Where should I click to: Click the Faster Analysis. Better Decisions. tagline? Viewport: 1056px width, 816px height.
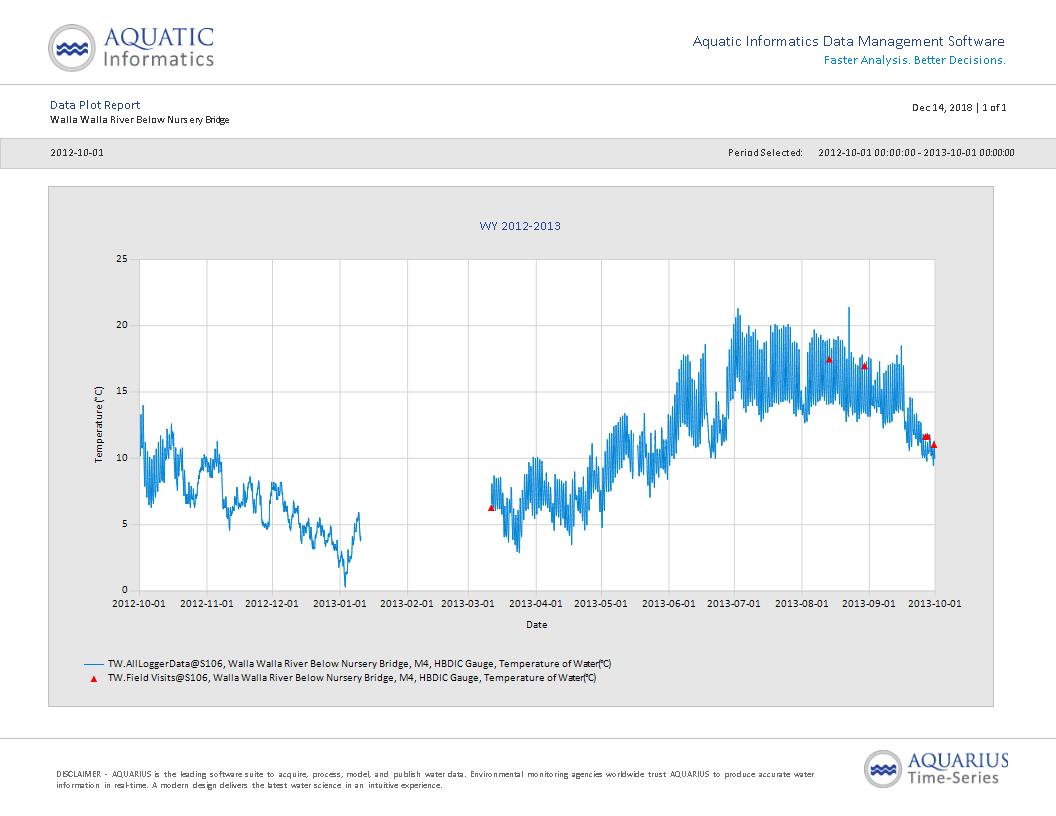[915, 60]
